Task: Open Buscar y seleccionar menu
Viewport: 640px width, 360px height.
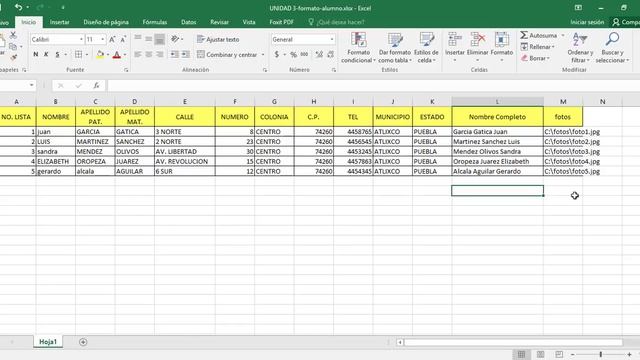Action: point(612,47)
